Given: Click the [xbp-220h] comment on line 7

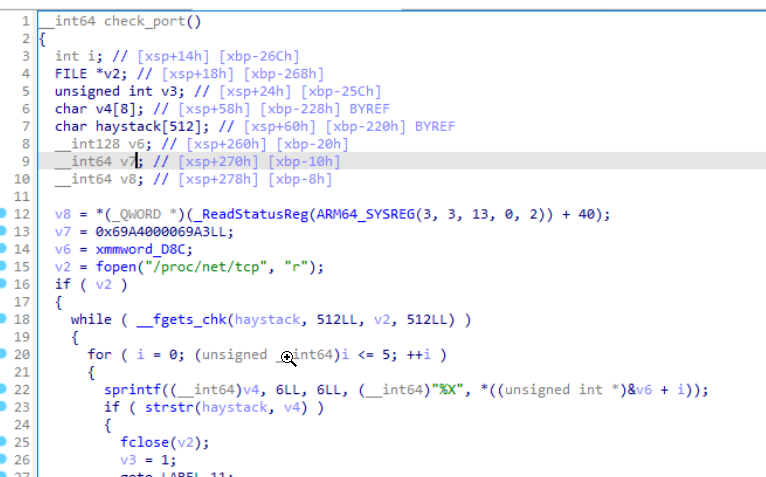Looking at the screenshot, I should pos(365,126).
